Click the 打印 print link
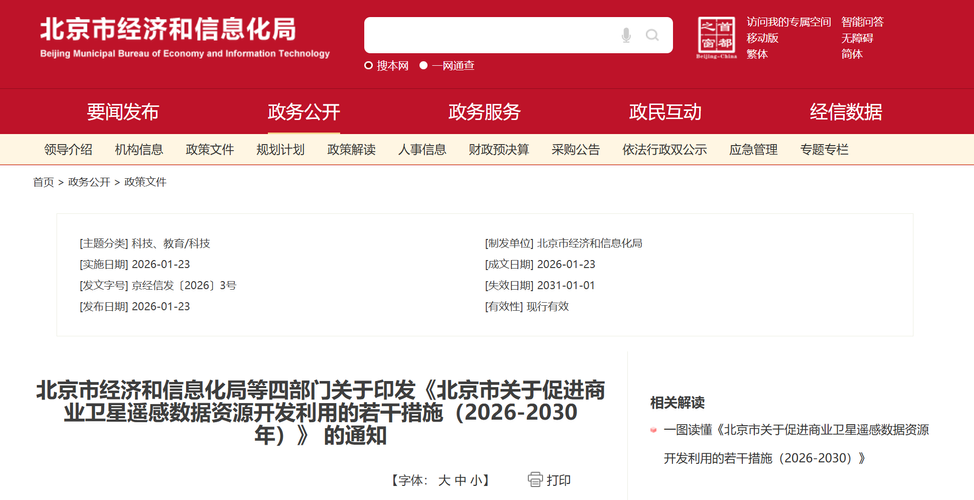Screen dimensions: 974x500 click(x=558, y=480)
